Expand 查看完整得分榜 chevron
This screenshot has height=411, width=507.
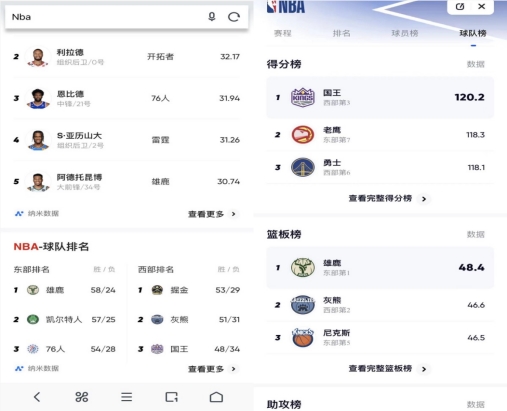(424, 199)
